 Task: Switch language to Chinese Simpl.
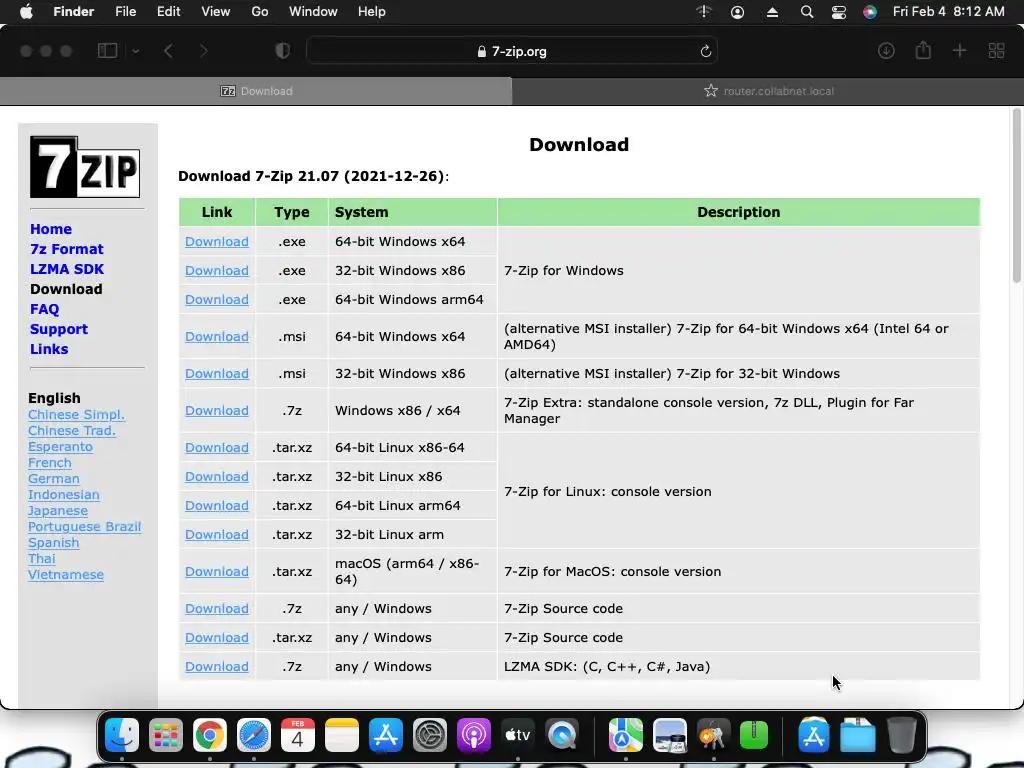coord(76,415)
